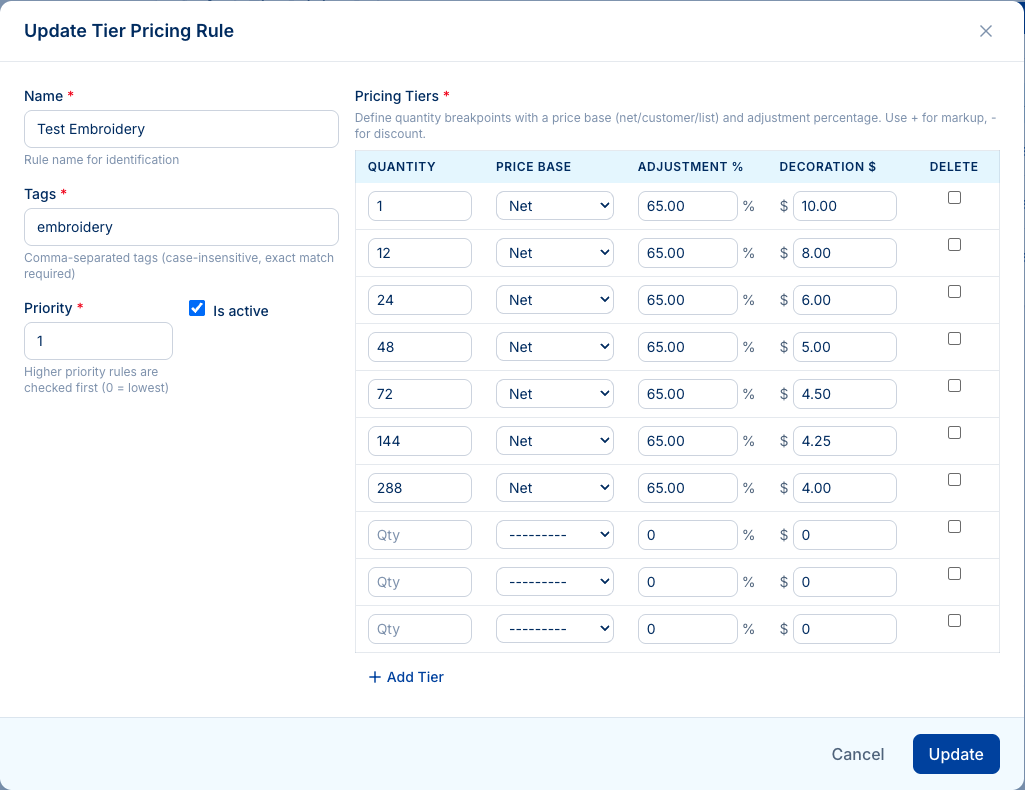Click decoration field showing 4.00
Viewport: 1025px width, 790px height.
845,488
